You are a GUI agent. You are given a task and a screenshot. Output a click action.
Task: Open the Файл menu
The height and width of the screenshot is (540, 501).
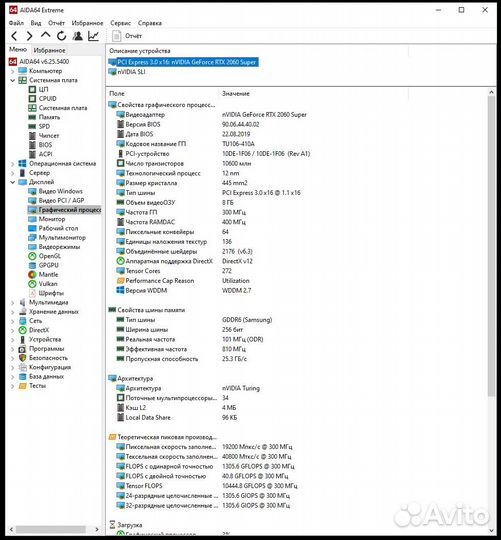[x=16, y=23]
